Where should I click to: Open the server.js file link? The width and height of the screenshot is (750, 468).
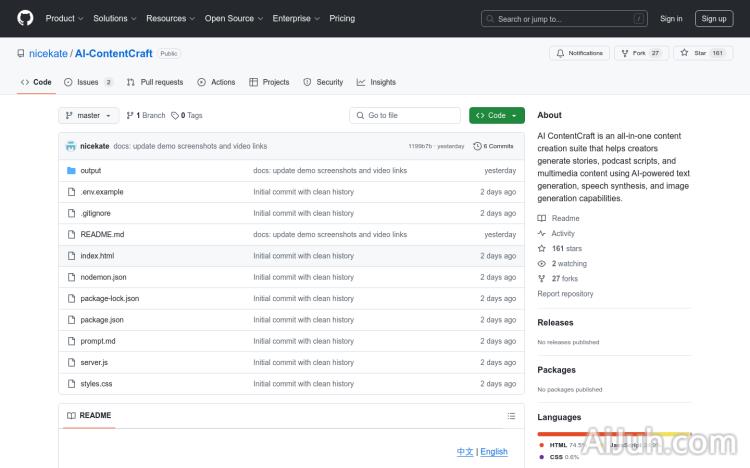pyautogui.click(x=94, y=362)
